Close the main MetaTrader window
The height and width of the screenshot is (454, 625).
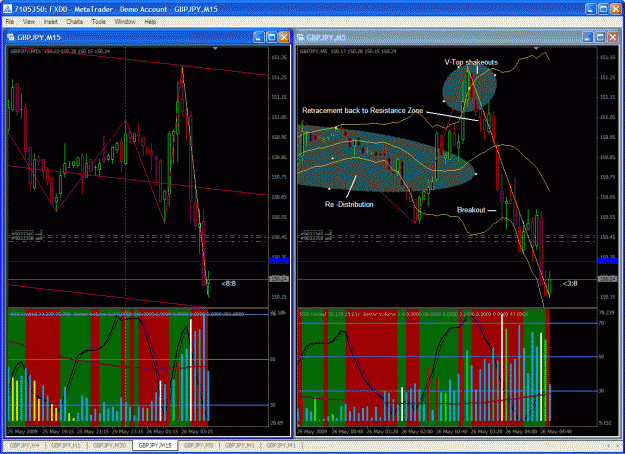click(616, 9)
